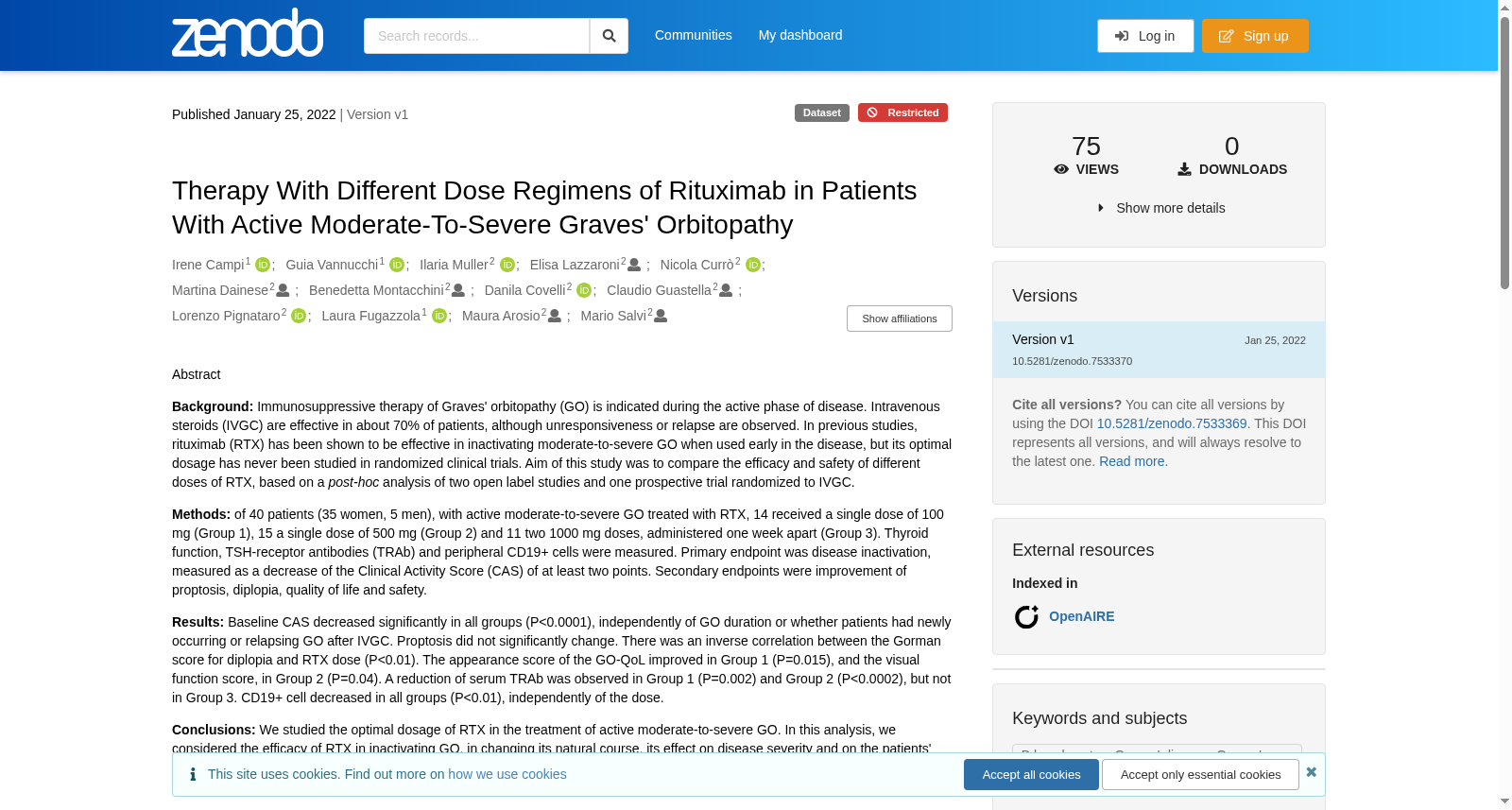The image size is (1512, 810).
Task: Click the record title about Rituximab
Action: click(x=544, y=207)
